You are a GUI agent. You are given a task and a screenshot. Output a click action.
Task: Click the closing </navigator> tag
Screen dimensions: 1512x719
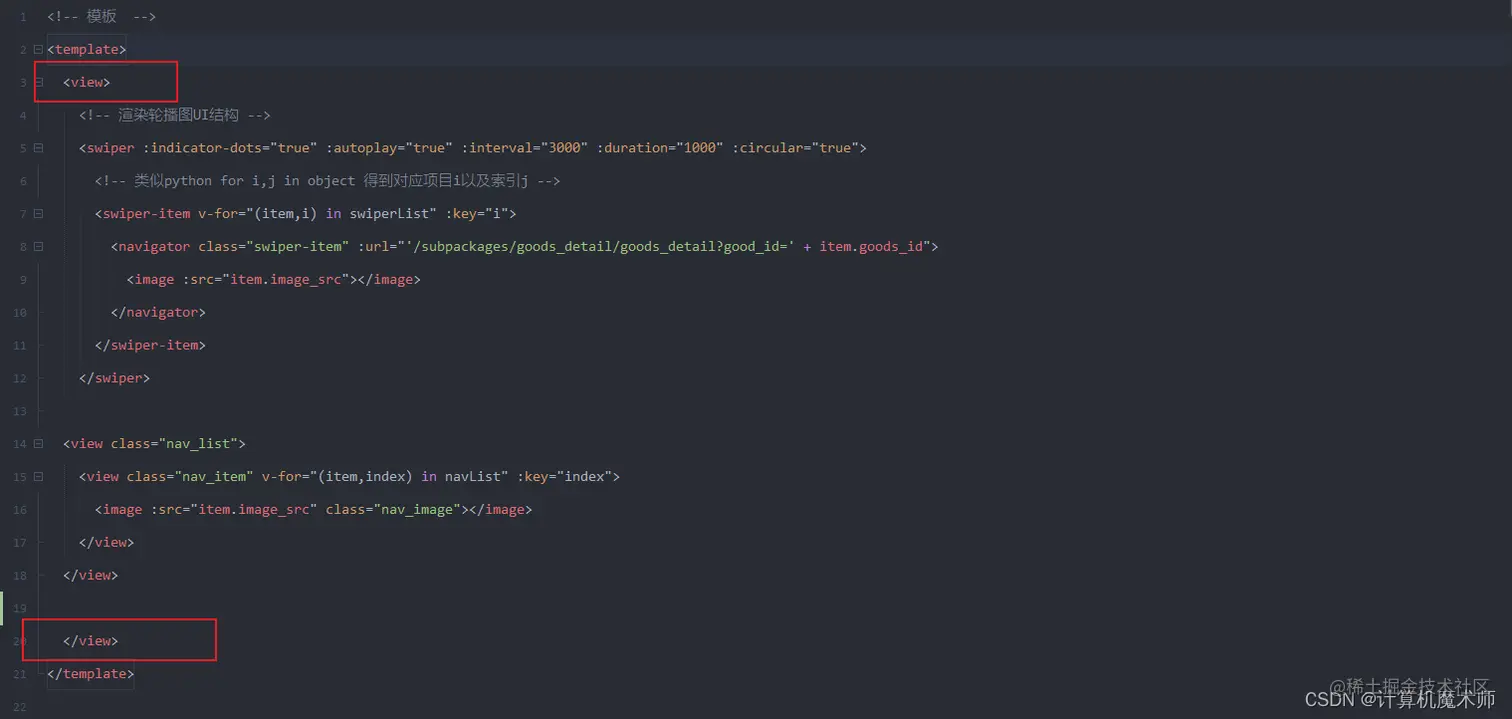159,312
